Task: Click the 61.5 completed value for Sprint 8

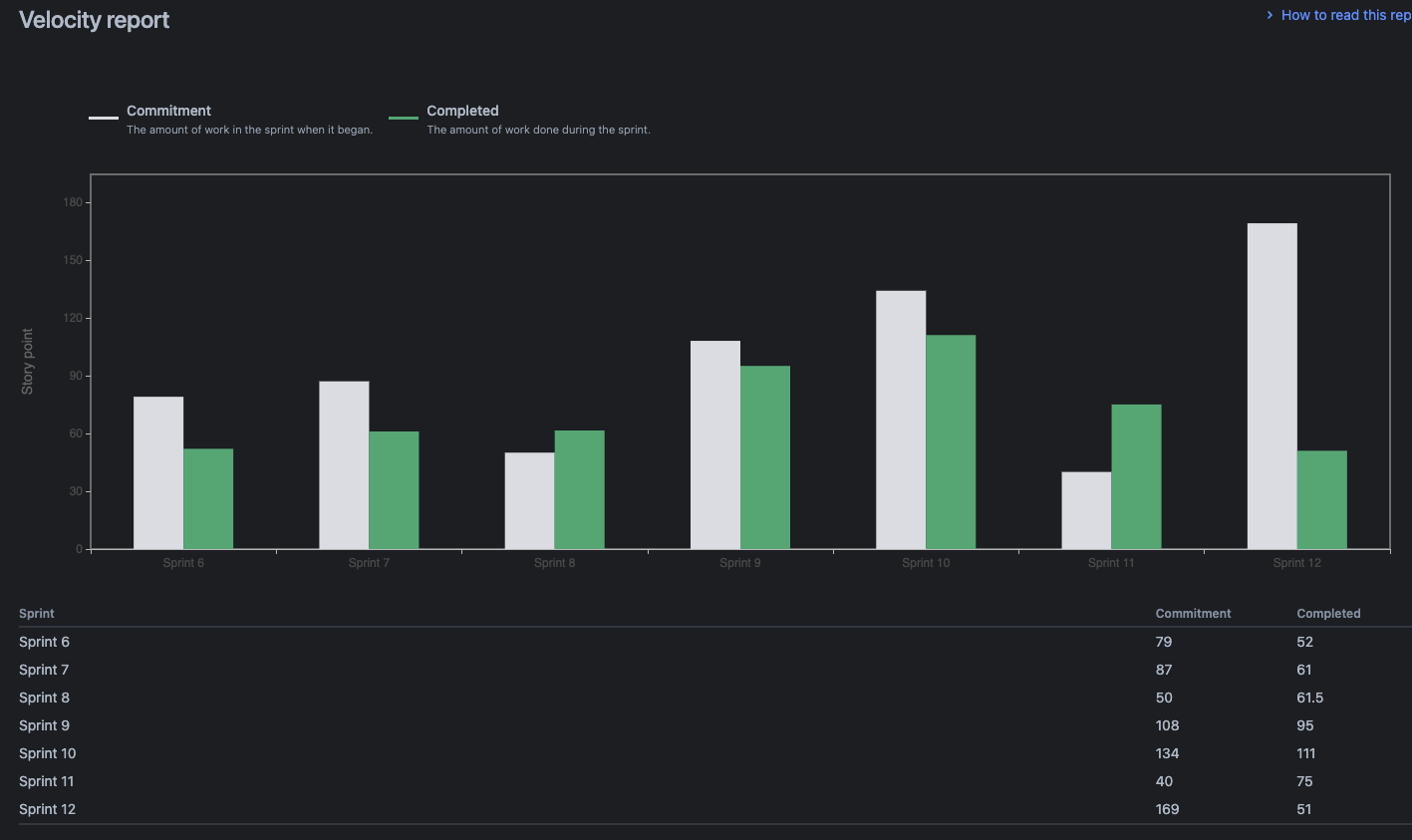Action: 1309,698
